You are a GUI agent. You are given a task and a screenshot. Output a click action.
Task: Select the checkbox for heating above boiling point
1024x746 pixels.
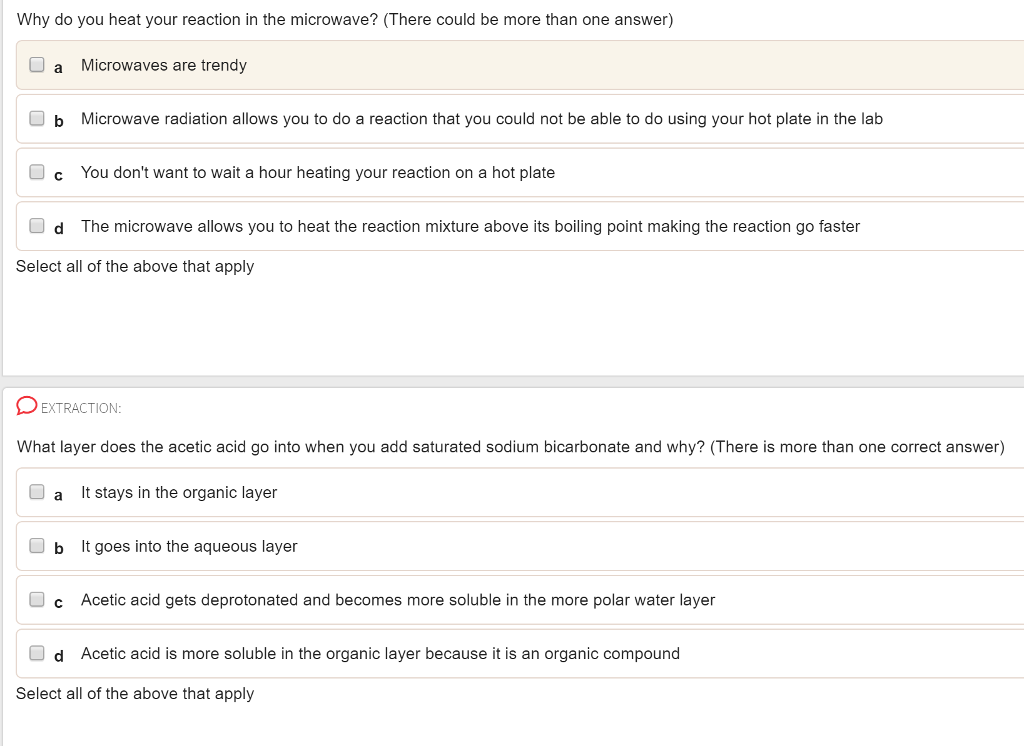[37, 227]
